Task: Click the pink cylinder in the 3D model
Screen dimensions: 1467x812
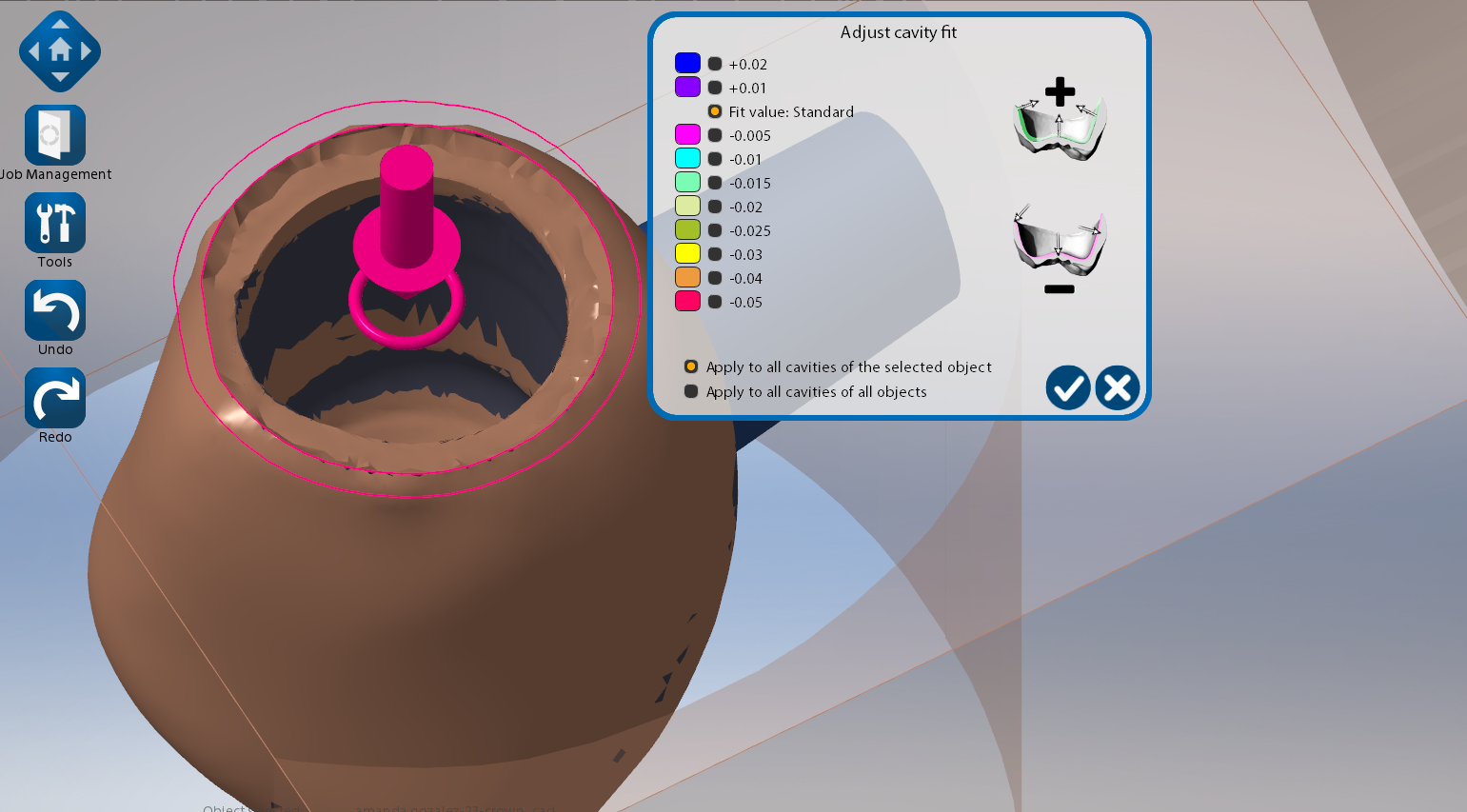Action: (x=406, y=205)
